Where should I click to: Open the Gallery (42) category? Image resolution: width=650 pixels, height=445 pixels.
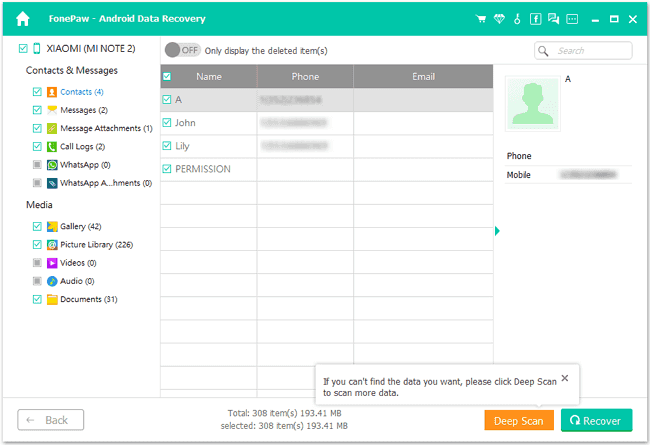81,226
